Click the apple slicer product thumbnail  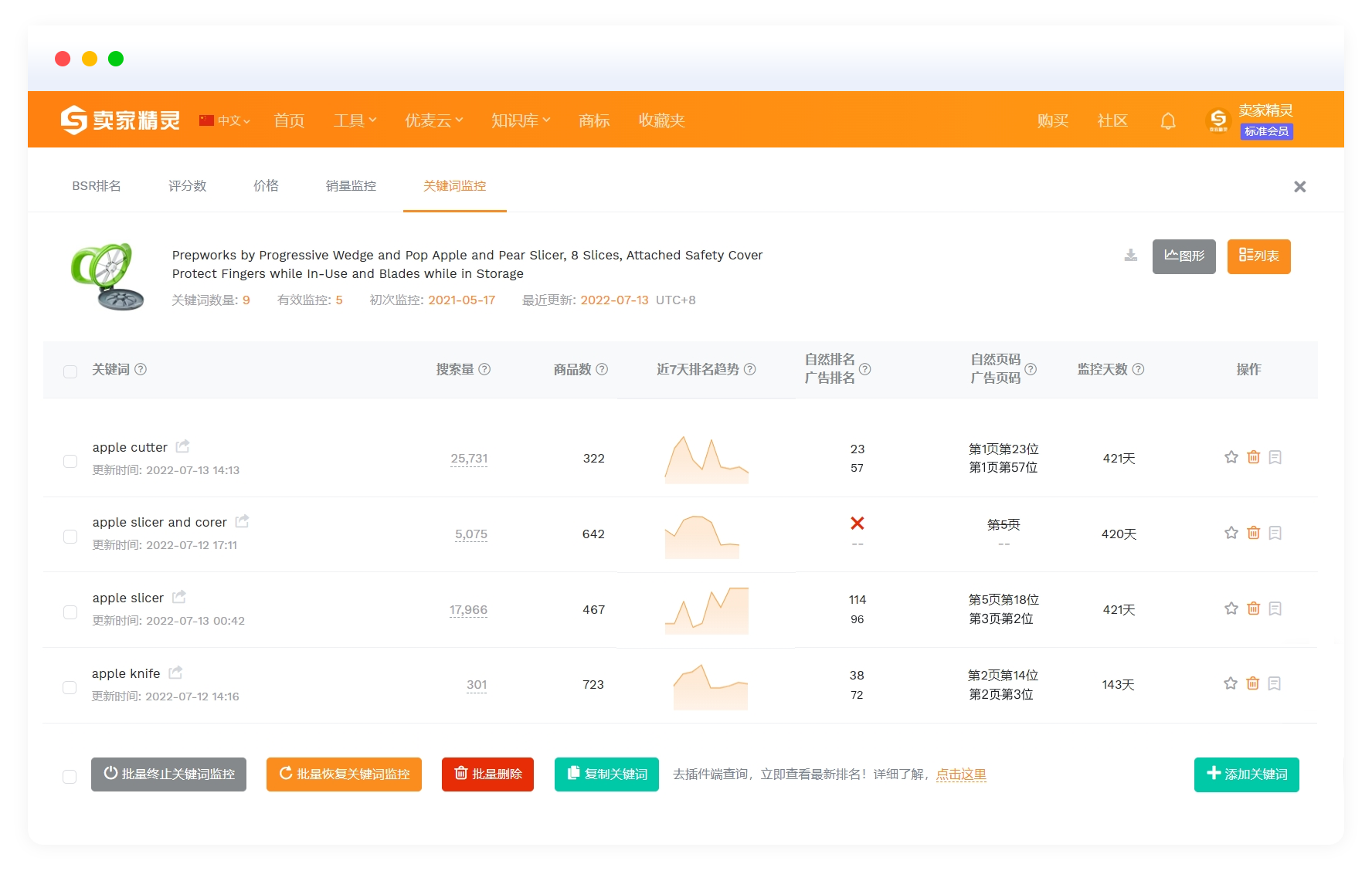[x=108, y=276]
